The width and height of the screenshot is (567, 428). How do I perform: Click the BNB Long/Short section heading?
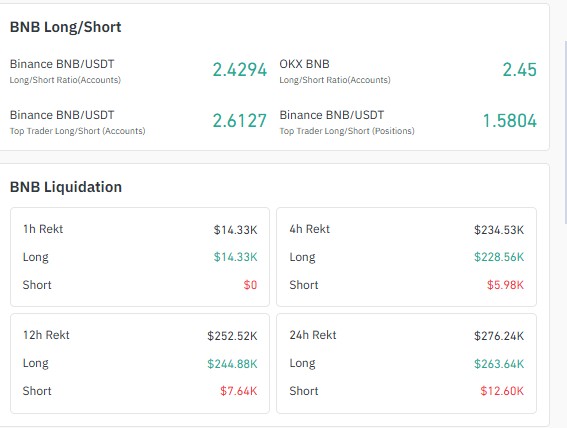click(x=65, y=27)
